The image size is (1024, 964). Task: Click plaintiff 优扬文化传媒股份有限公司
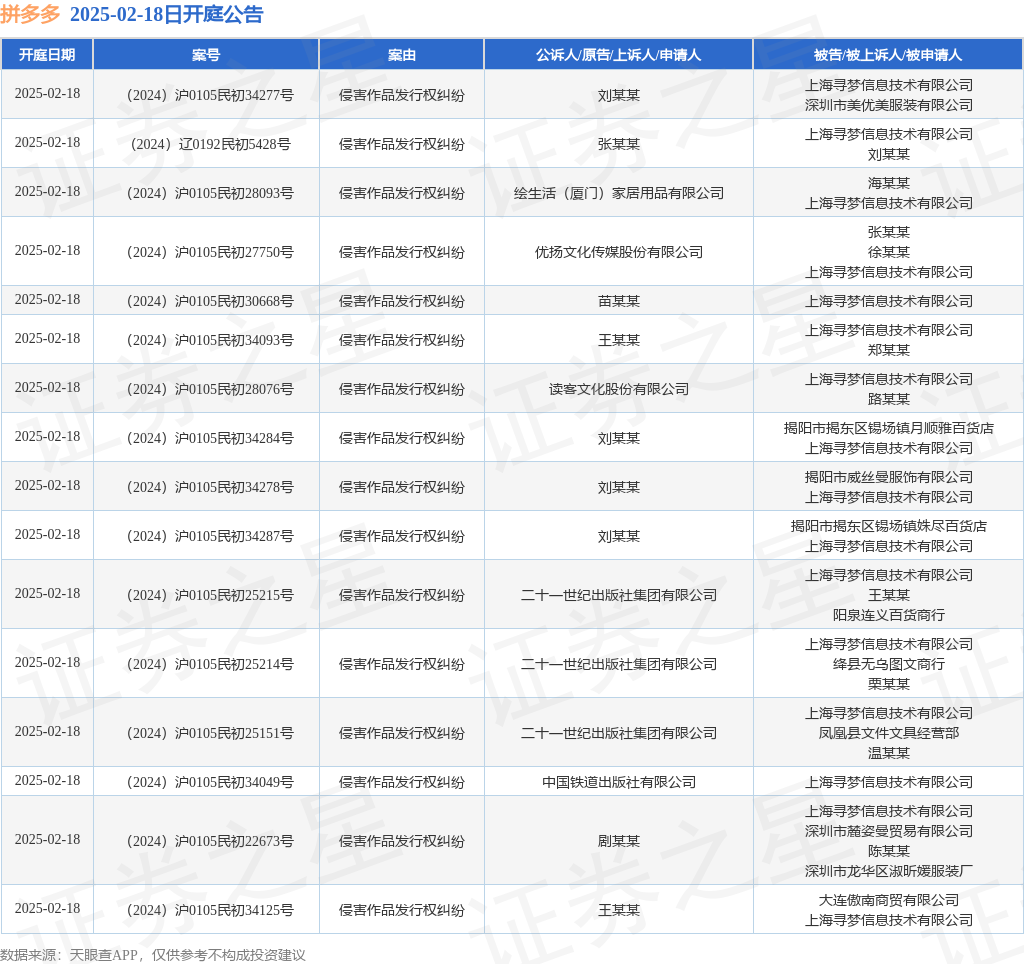click(x=618, y=252)
